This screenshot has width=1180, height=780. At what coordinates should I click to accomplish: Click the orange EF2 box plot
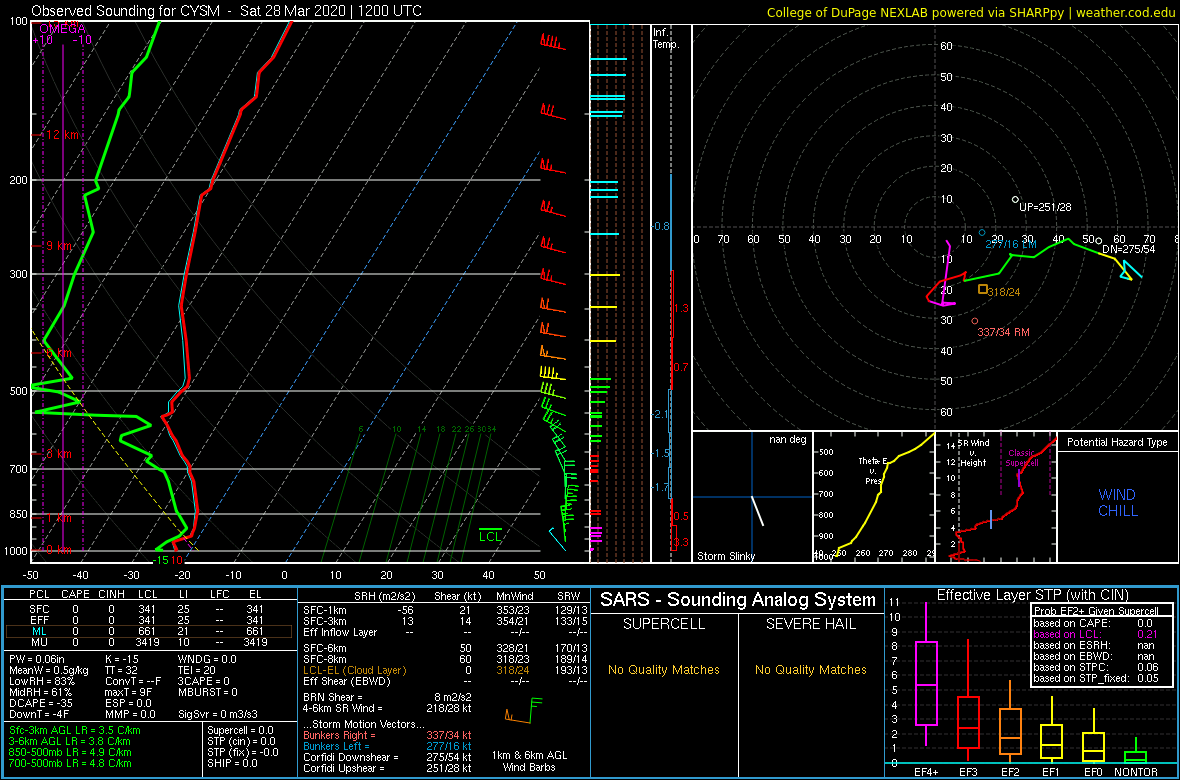click(1010, 721)
